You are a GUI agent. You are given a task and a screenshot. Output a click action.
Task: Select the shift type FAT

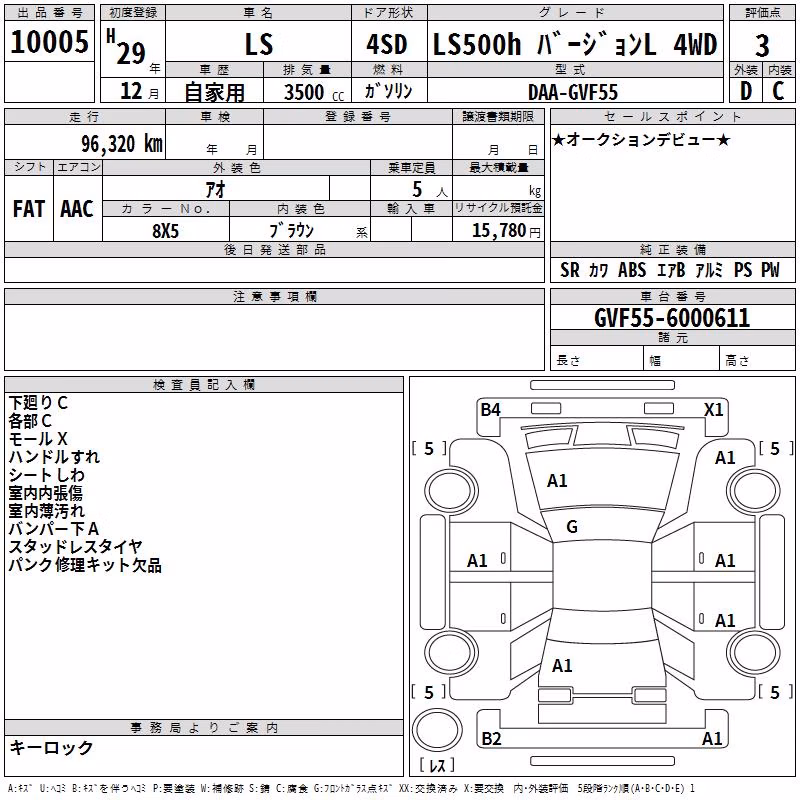point(29,209)
